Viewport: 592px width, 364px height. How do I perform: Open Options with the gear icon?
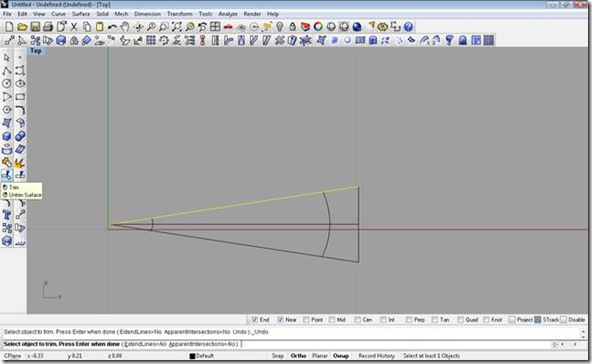click(382, 26)
